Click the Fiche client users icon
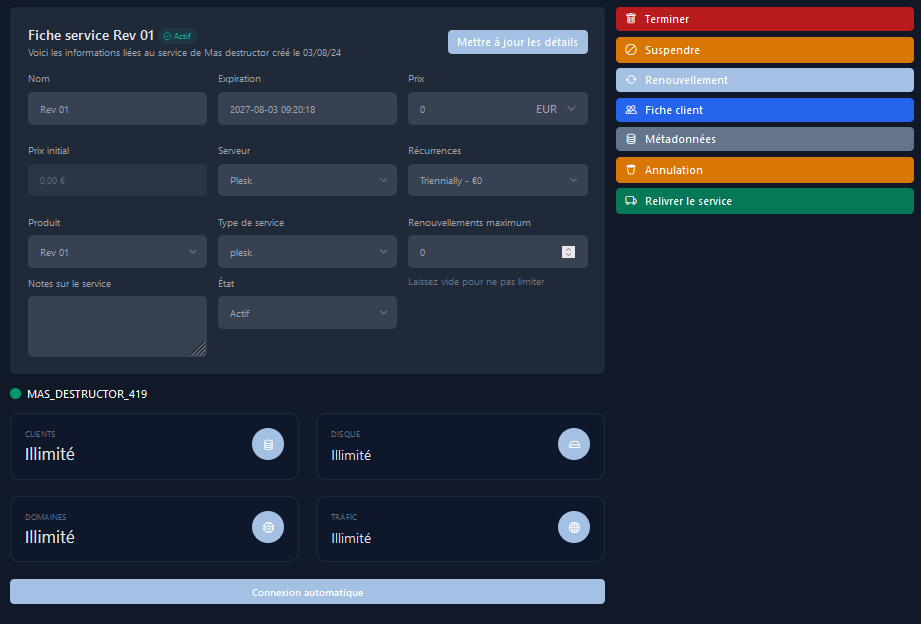The height and width of the screenshot is (624, 921). 631,110
